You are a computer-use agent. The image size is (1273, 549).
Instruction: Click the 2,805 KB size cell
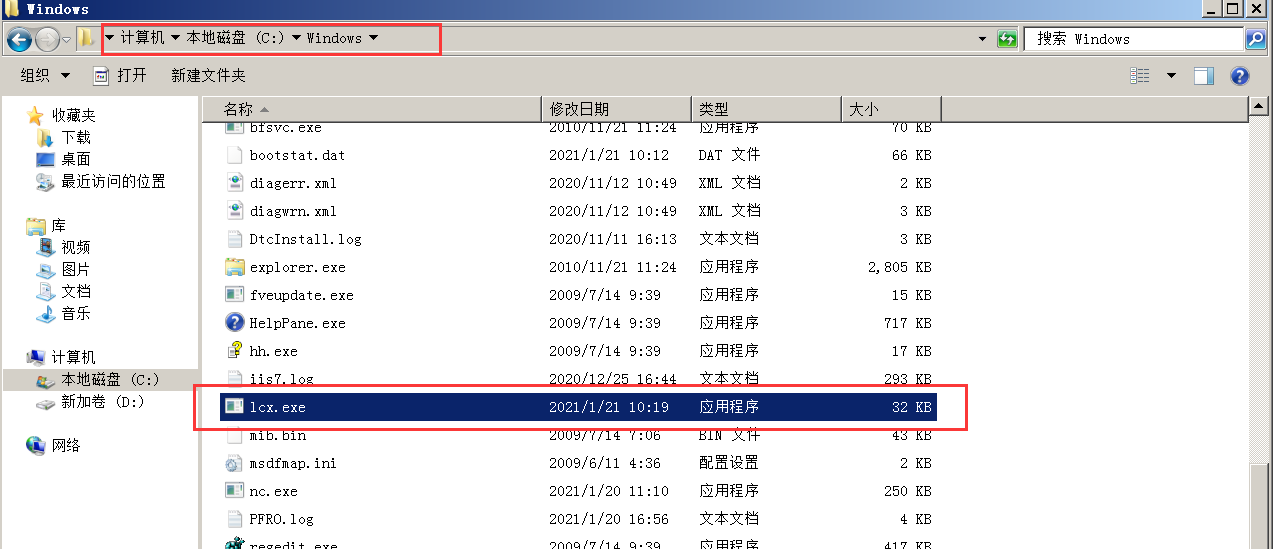coord(900,267)
